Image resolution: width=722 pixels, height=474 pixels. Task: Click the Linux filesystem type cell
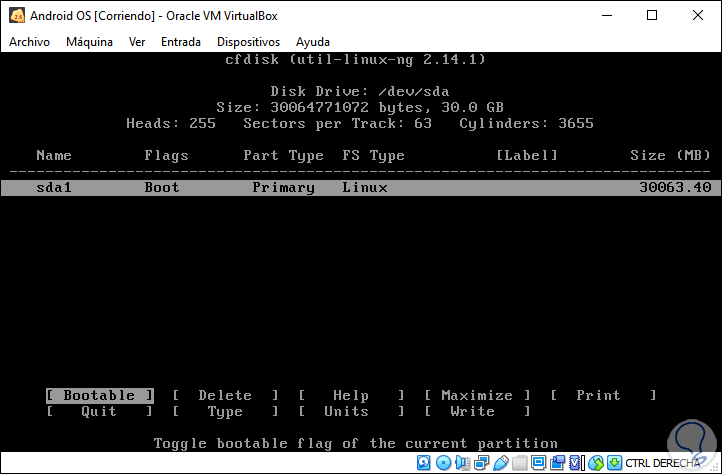[x=365, y=187]
